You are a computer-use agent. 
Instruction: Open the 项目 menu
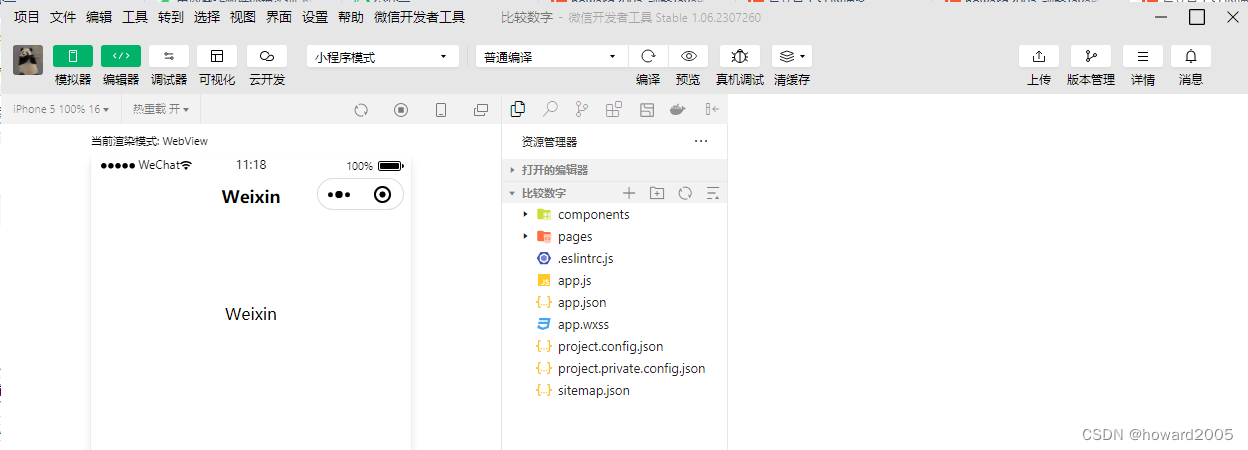click(x=27, y=17)
